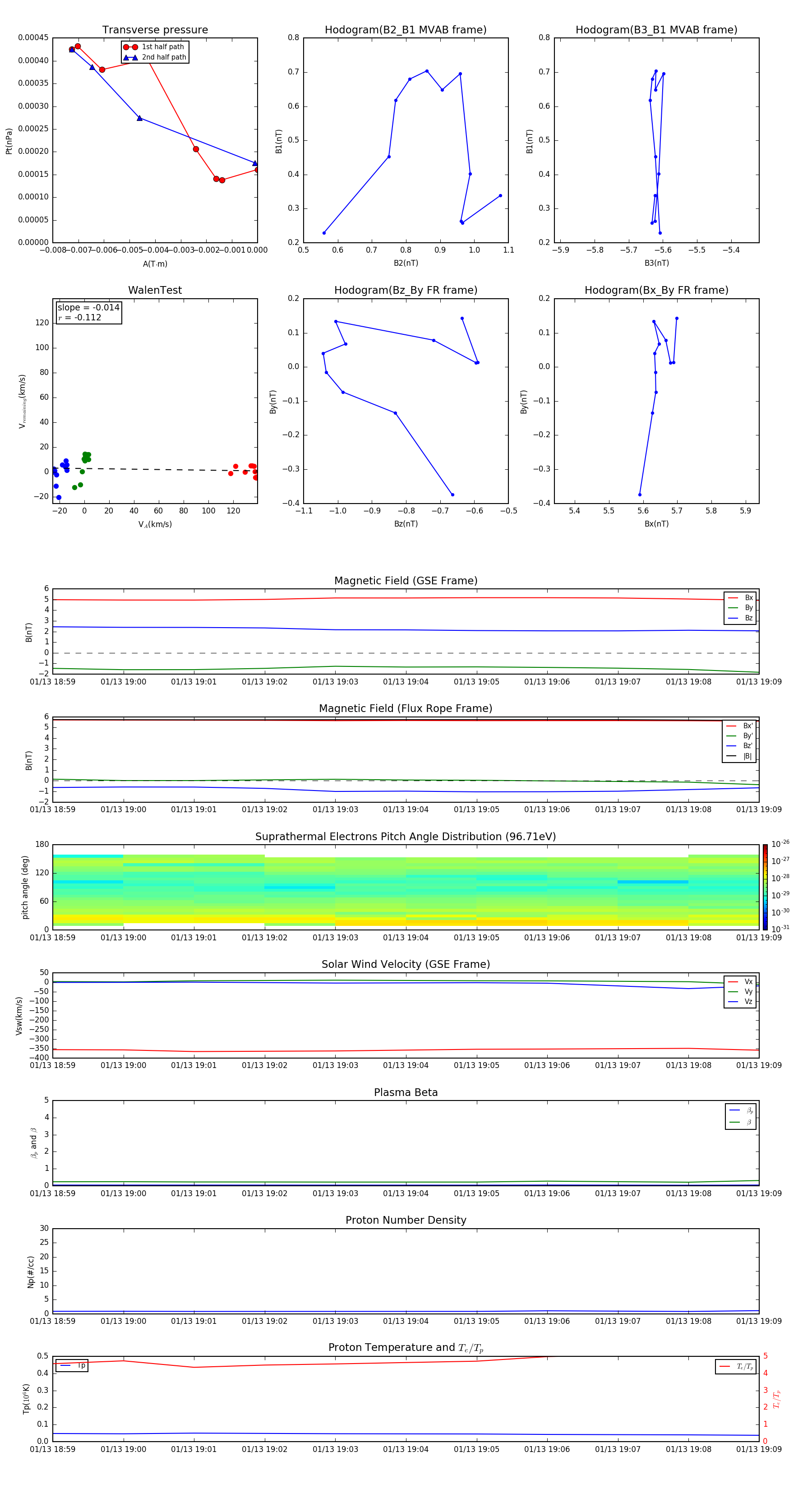Click the Solar Wind Velocity (GSE Frame) title
The image size is (812, 1489).
(405, 964)
